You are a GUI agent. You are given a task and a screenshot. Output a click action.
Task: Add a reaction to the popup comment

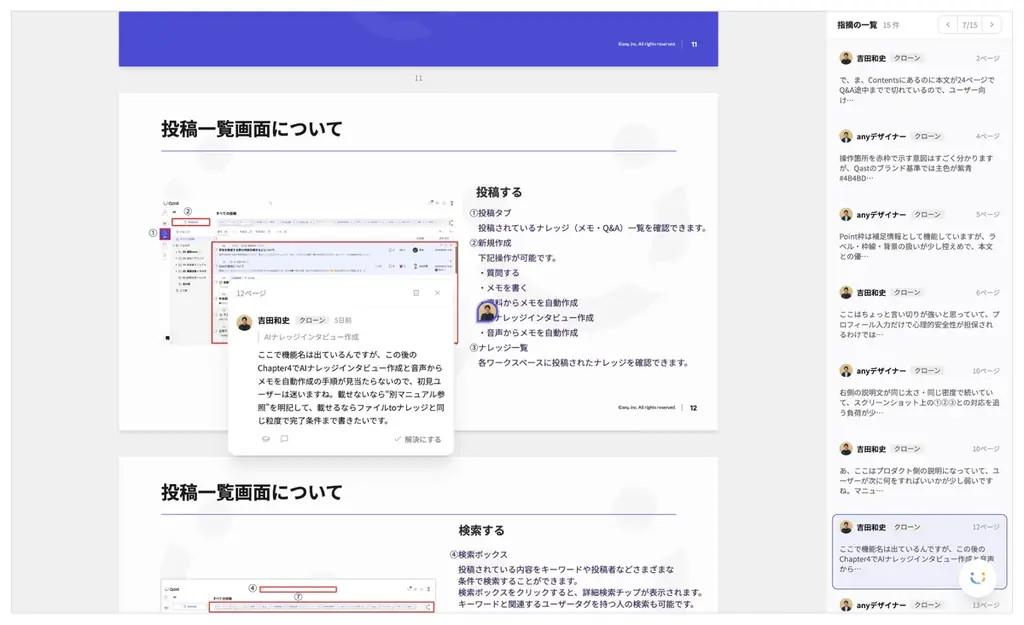[x=266, y=439]
